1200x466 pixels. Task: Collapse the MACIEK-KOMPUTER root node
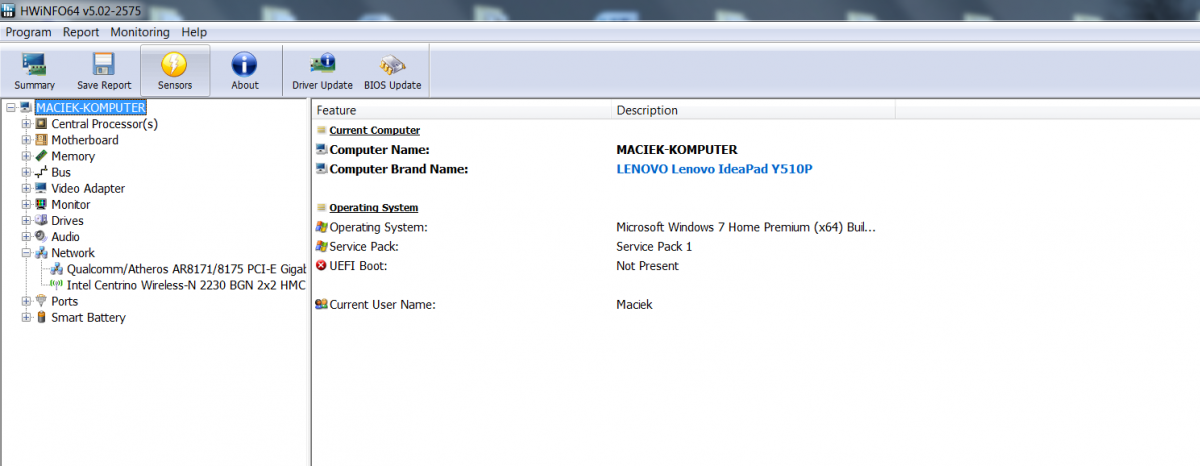10,107
